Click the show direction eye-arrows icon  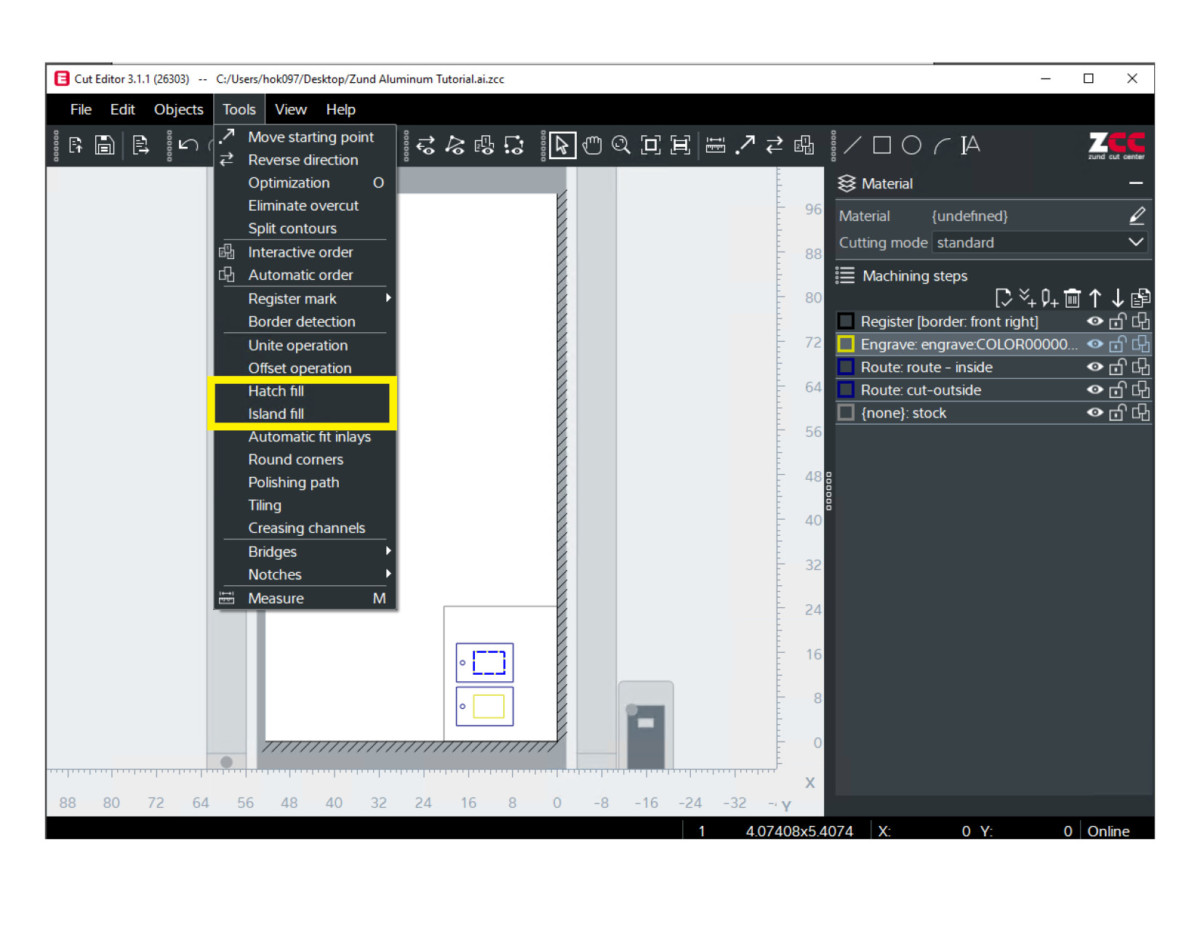(x=426, y=146)
